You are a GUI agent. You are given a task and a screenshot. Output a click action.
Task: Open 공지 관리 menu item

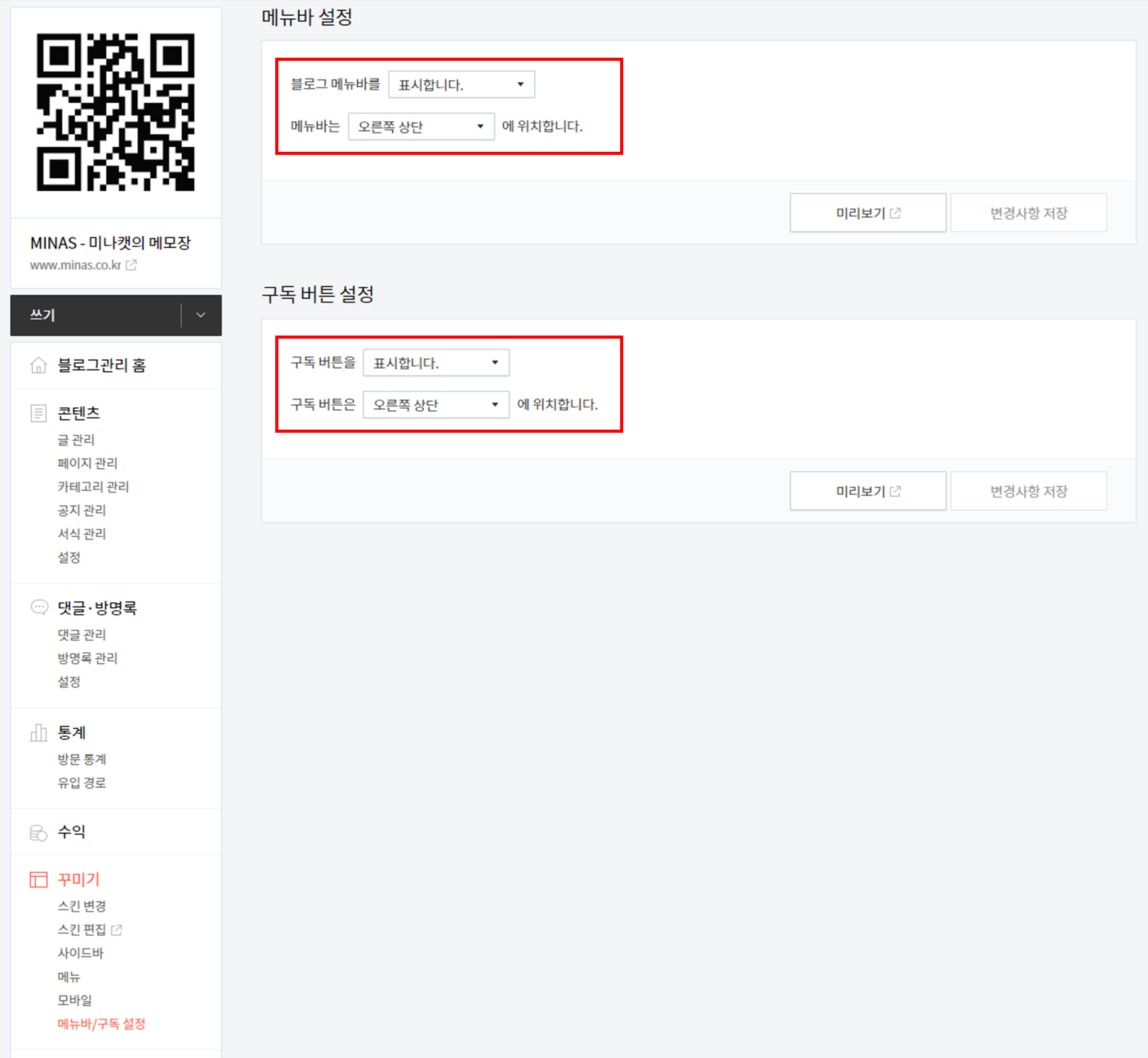pyautogui.click(x=82, y=510)
